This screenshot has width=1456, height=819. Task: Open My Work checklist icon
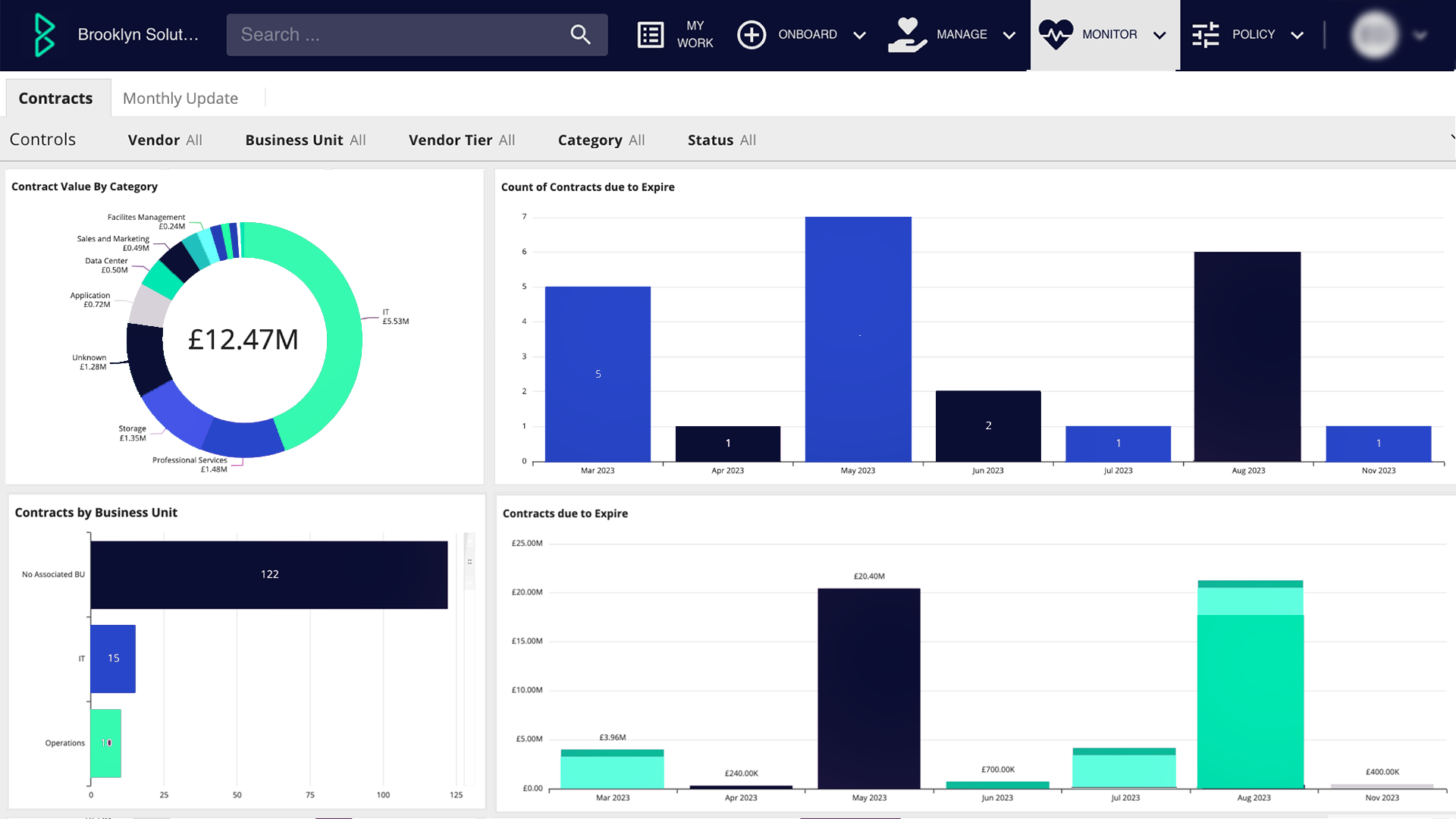pos(650,35)
